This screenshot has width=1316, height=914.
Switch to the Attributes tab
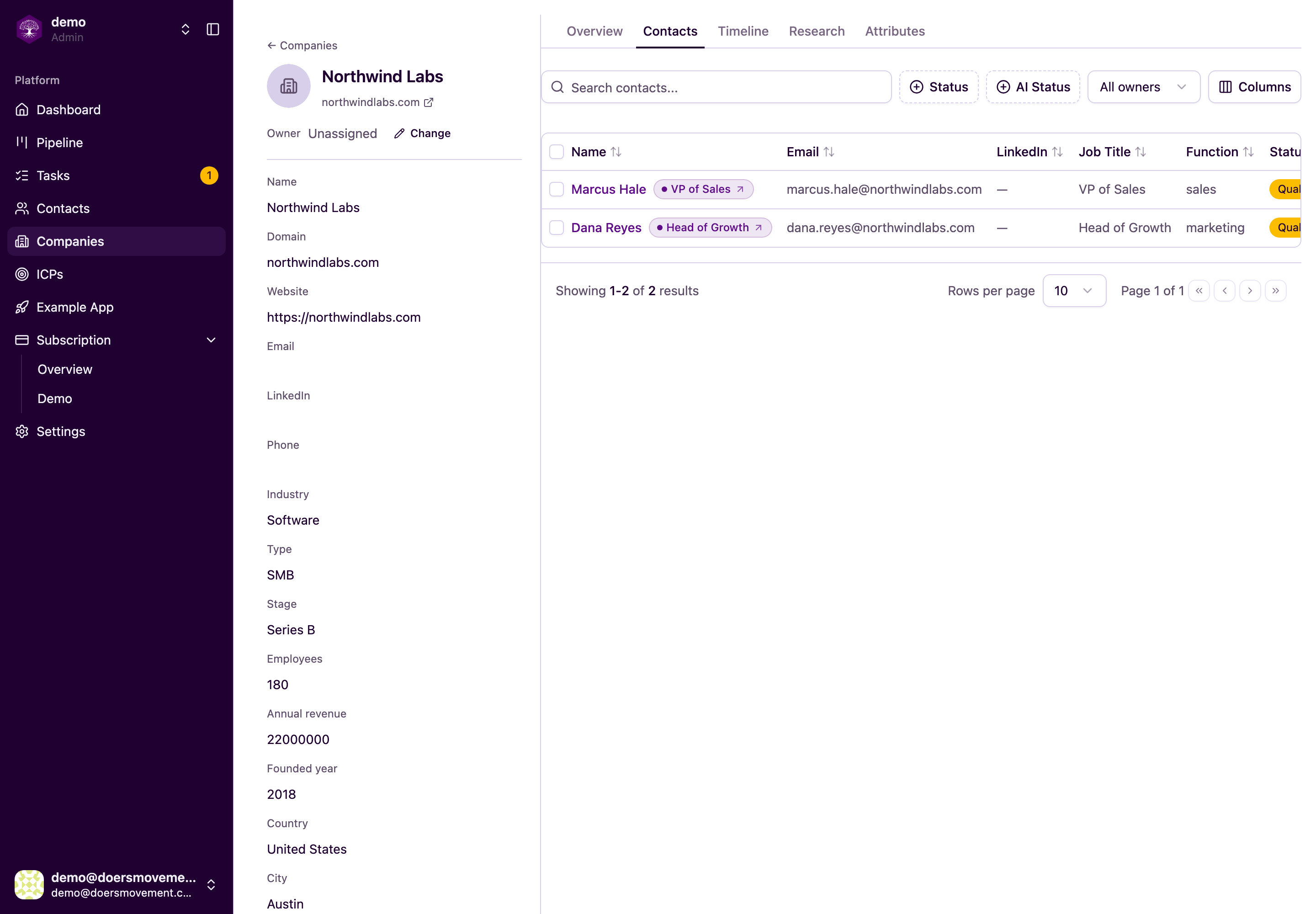point(895,31)
